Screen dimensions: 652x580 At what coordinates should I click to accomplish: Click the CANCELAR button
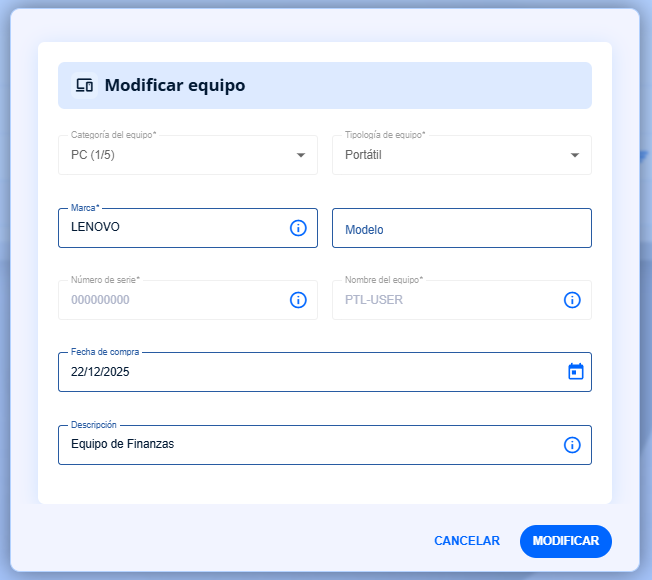click(467, 541)
